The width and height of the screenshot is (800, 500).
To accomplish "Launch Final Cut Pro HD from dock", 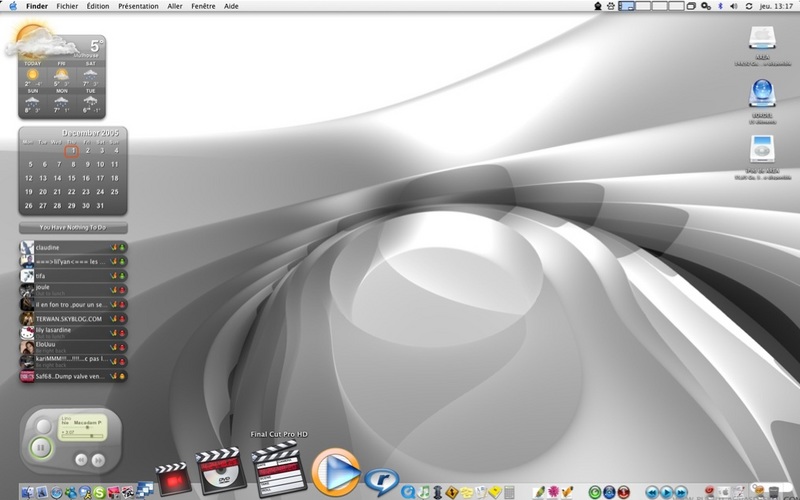I will click(279, 468).
